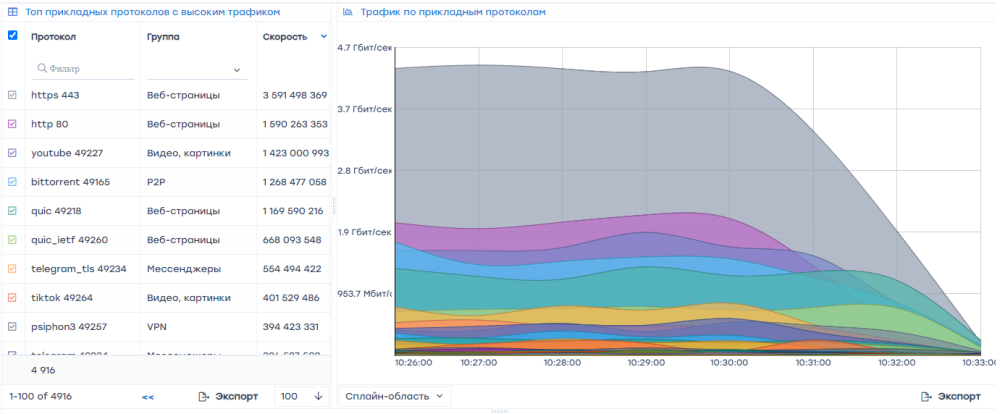The image size is (1000, 414).
Task: Go to previous page with << icon
Action: click(x=148, y=397)
